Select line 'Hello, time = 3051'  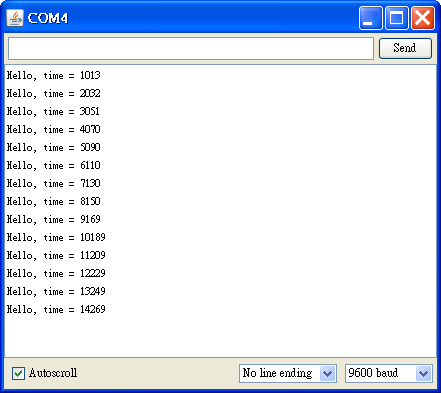pos(53,111)
